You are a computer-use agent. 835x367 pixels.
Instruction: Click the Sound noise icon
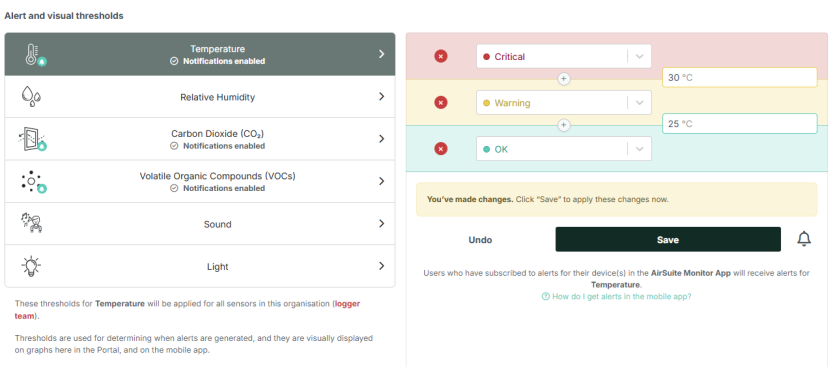pyautogui.click(x=31, y=223)
